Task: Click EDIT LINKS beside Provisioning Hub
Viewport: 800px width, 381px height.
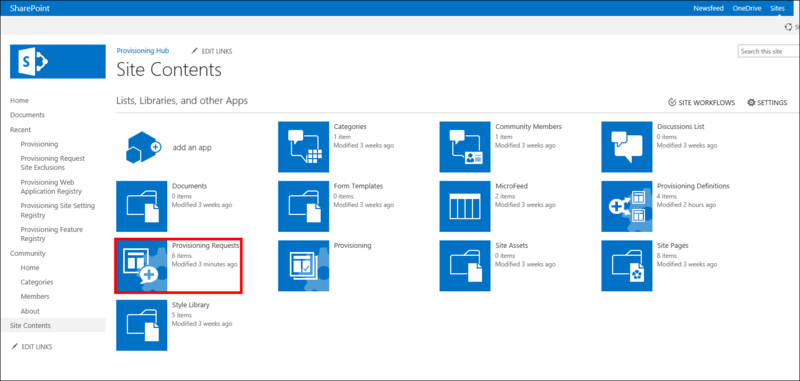Action: (212, 51)
